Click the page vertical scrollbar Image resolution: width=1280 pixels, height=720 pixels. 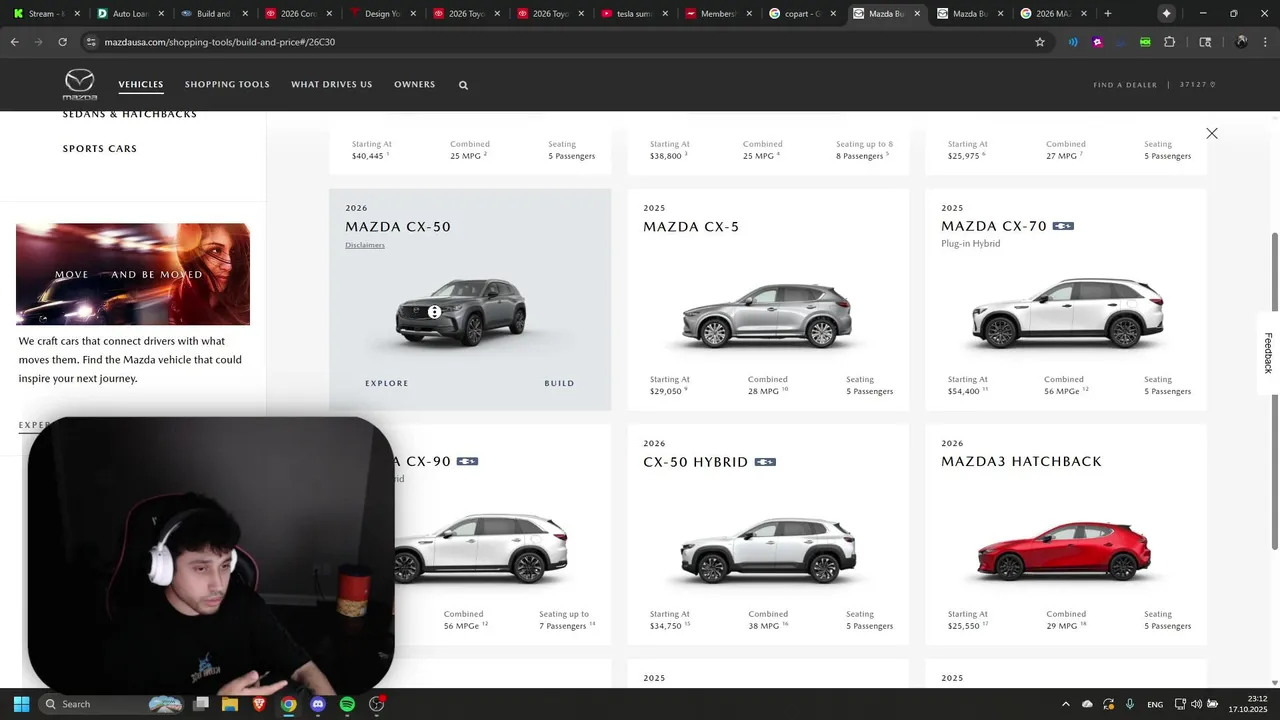click(1274, 390)
